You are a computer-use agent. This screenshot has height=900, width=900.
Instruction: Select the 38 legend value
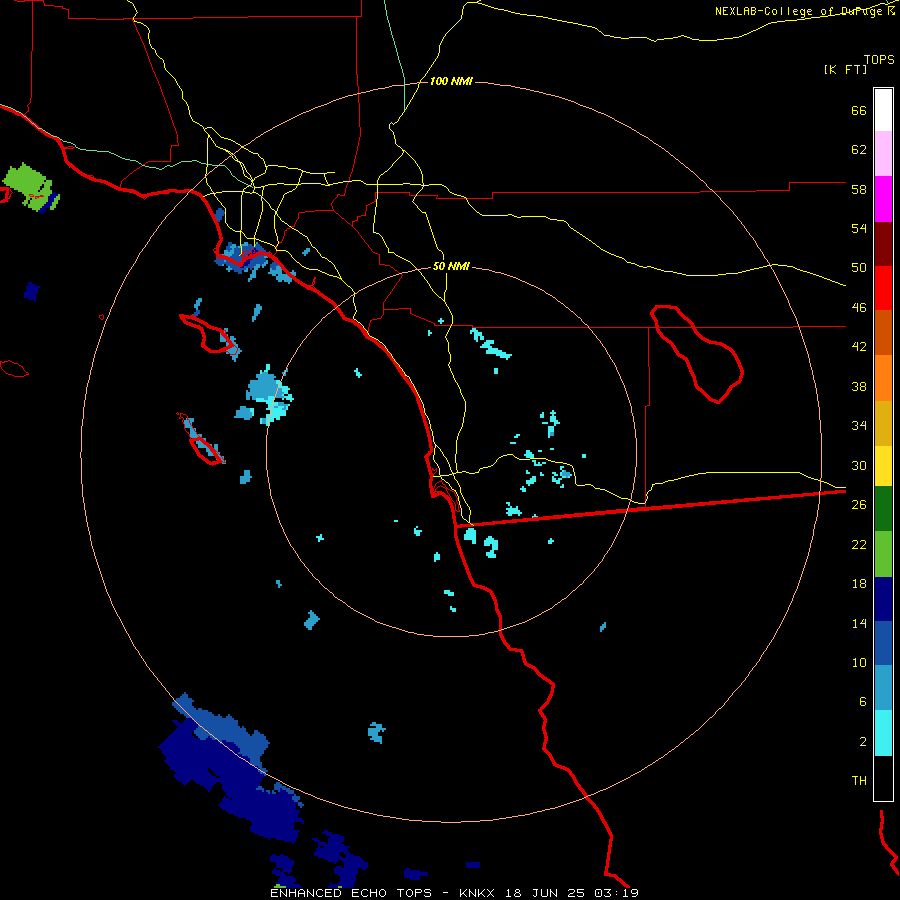(x=859, y=386)
